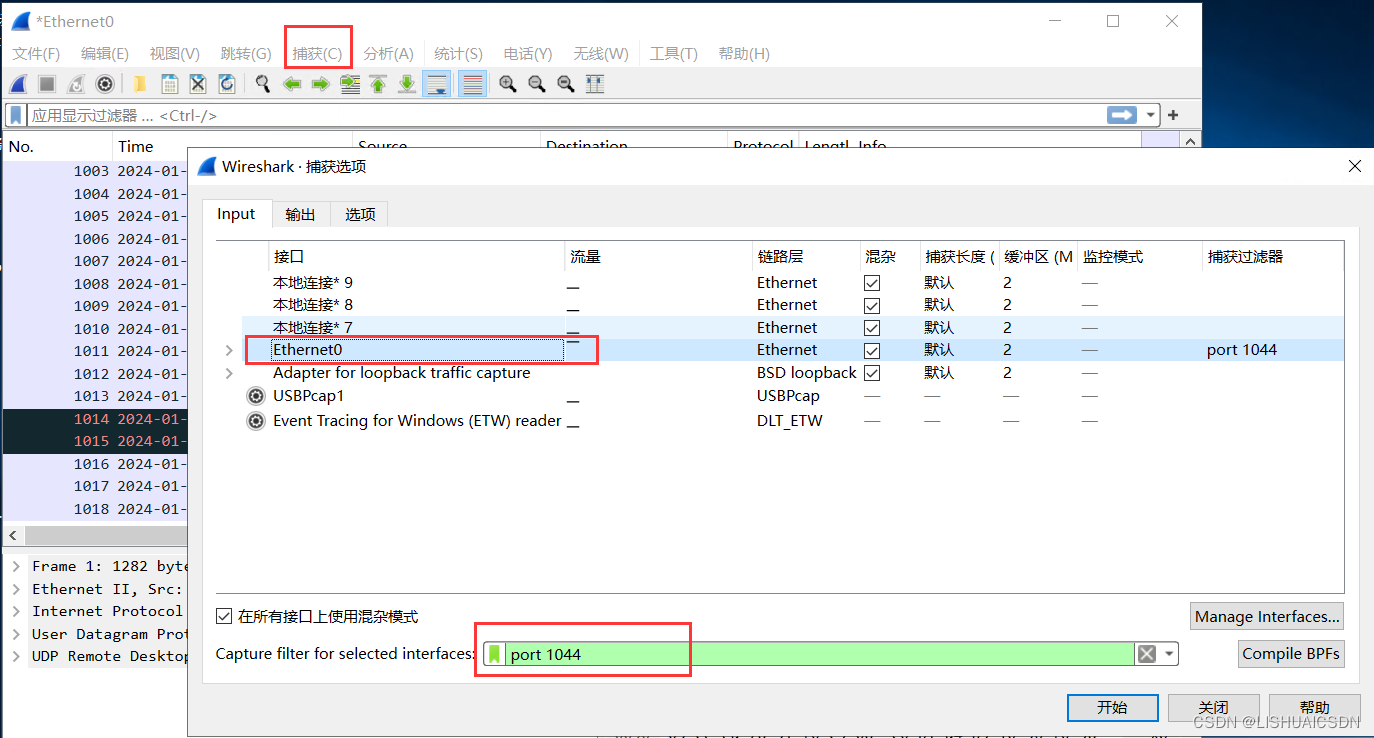1374x738 pixels.
Task: Jump to the last packet icon
Action: [x=407, y=84]
